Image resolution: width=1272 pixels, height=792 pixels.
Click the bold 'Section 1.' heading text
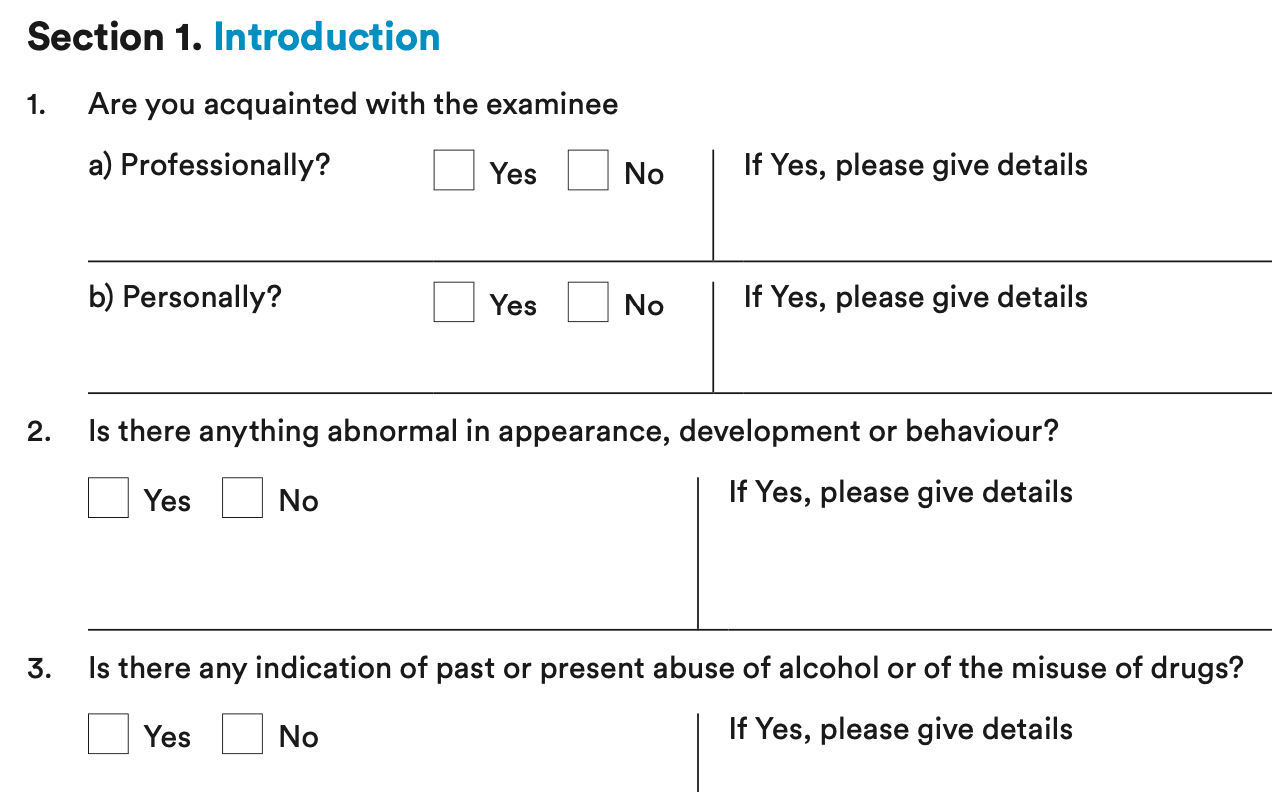pyautogui.click(x=116, y=37)
